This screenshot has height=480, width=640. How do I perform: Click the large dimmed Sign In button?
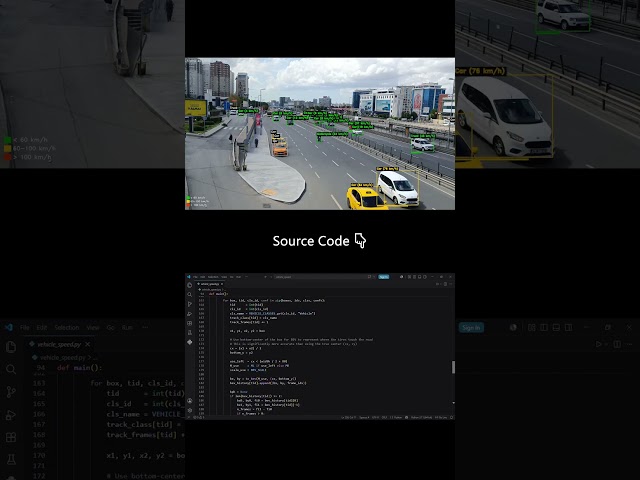pos(471,327)
